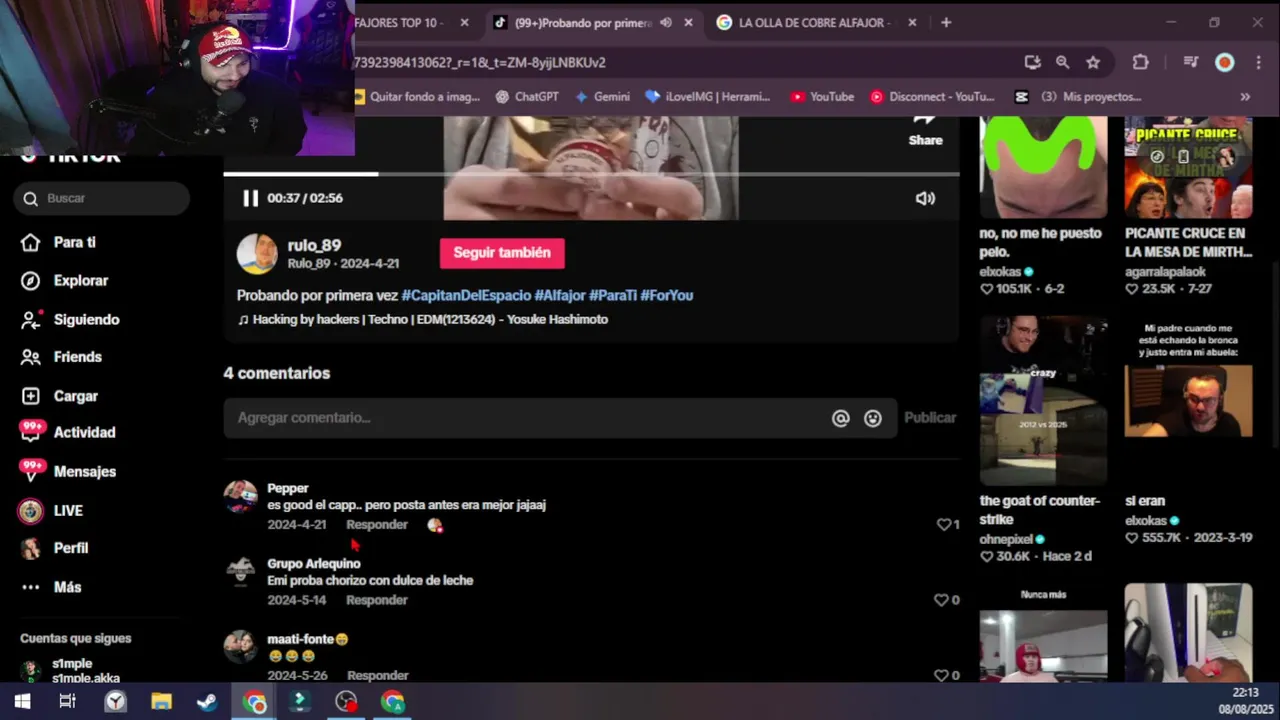Expand the bookmarks overflow chevron
The image size is (1280, 720).
coord(1245,97)
